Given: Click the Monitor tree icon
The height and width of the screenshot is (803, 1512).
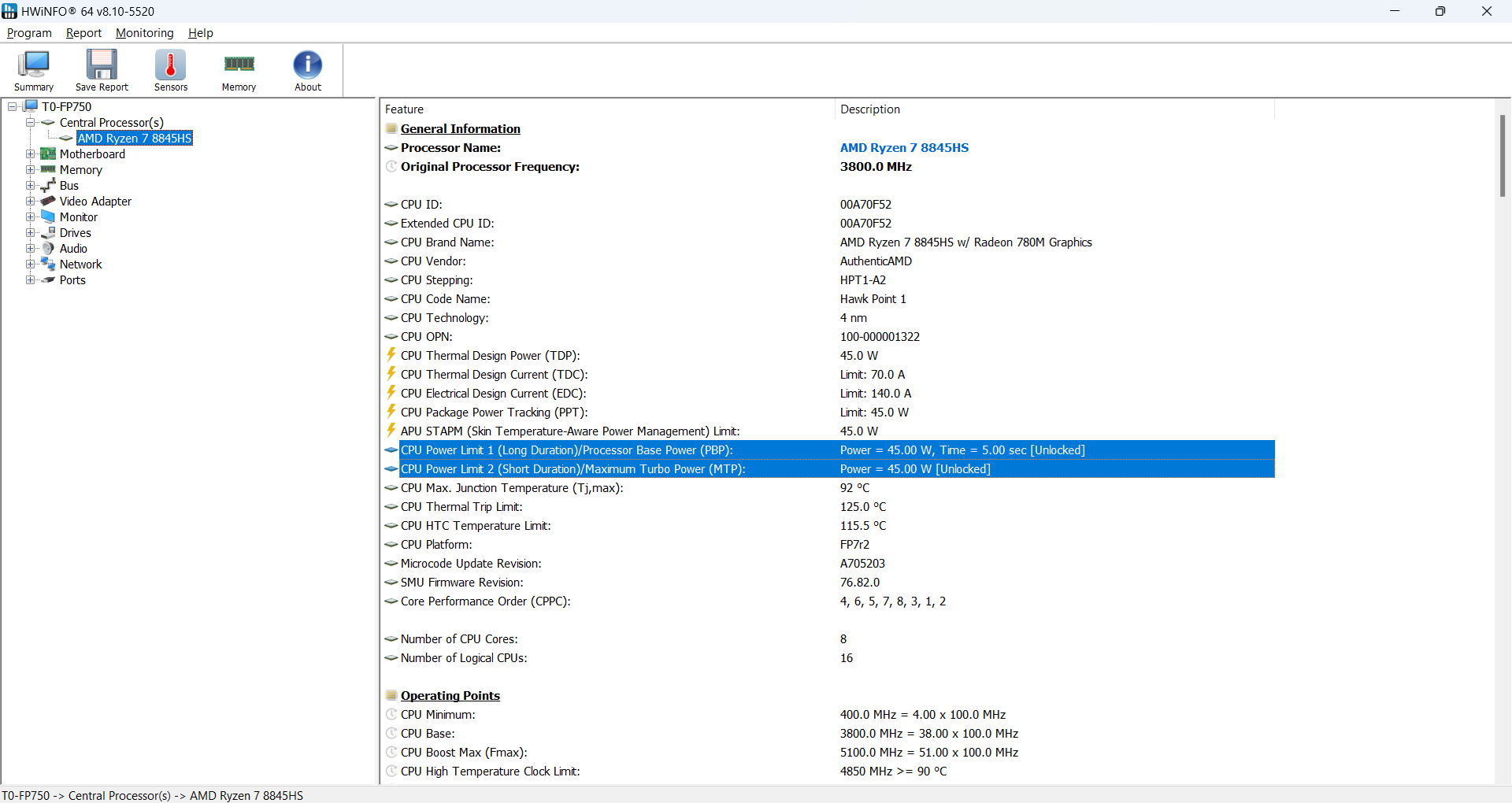Looking at the screenshot, I should click(x=48, y=216).
